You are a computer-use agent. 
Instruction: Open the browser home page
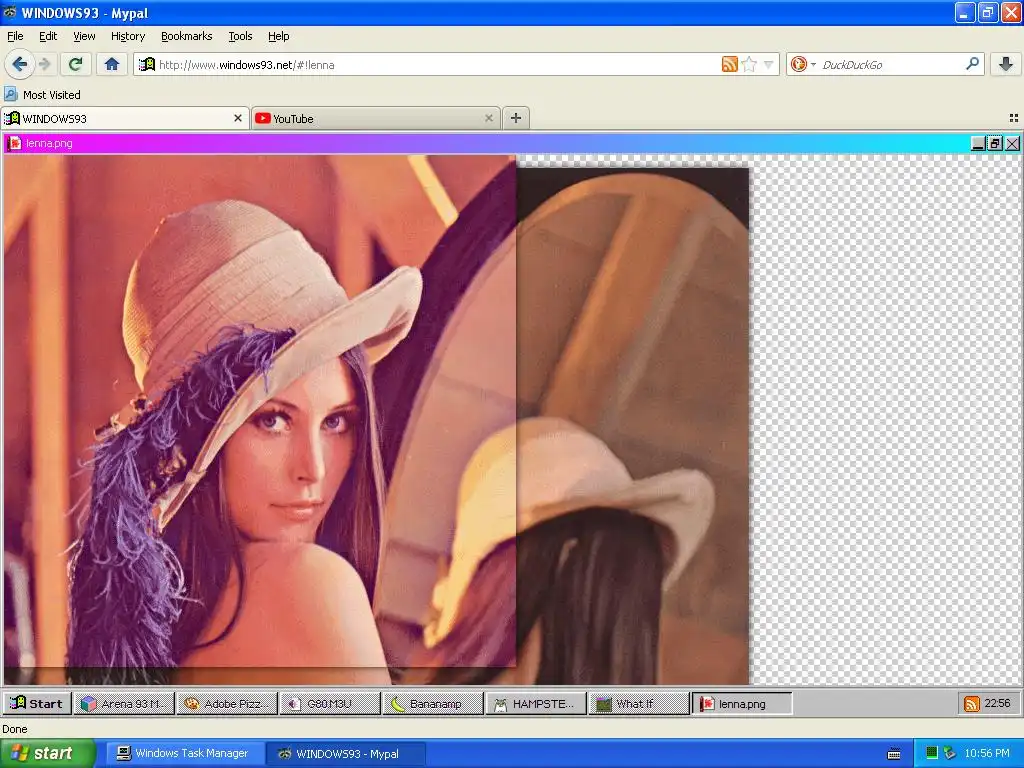click(x=112, y=64)
